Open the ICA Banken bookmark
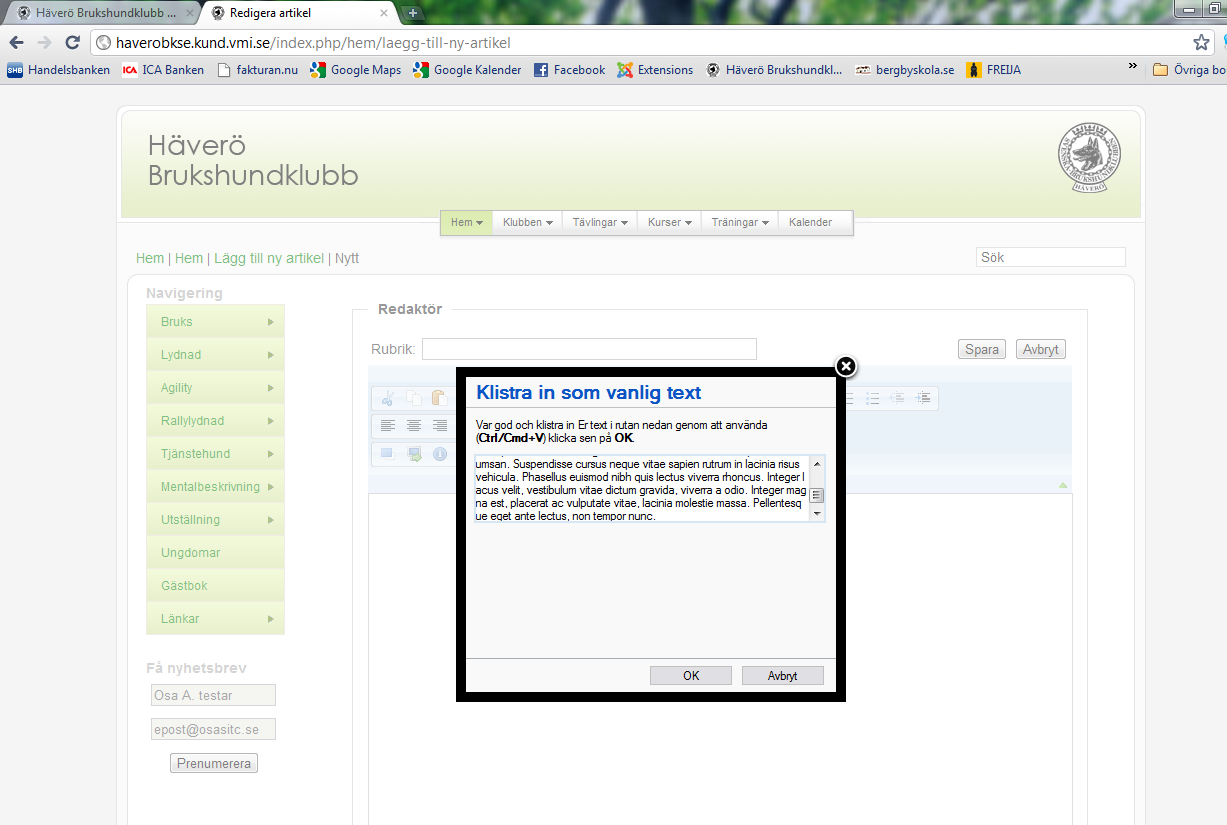 click(163, 70)
